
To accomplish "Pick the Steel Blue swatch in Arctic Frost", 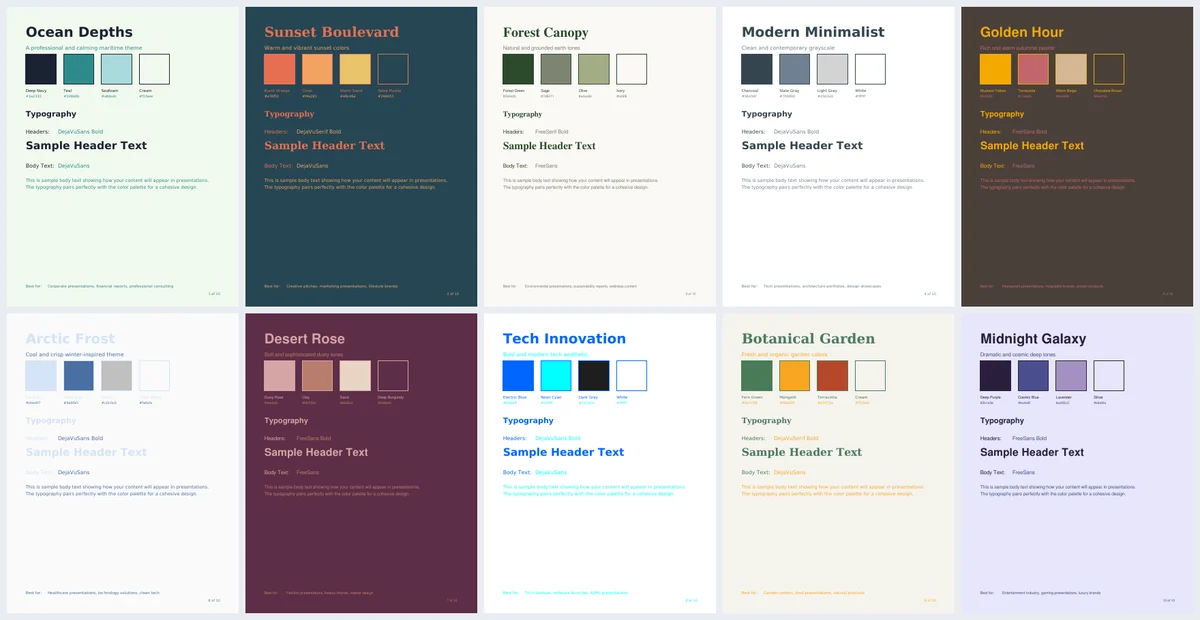I will (x=79, y=376).
